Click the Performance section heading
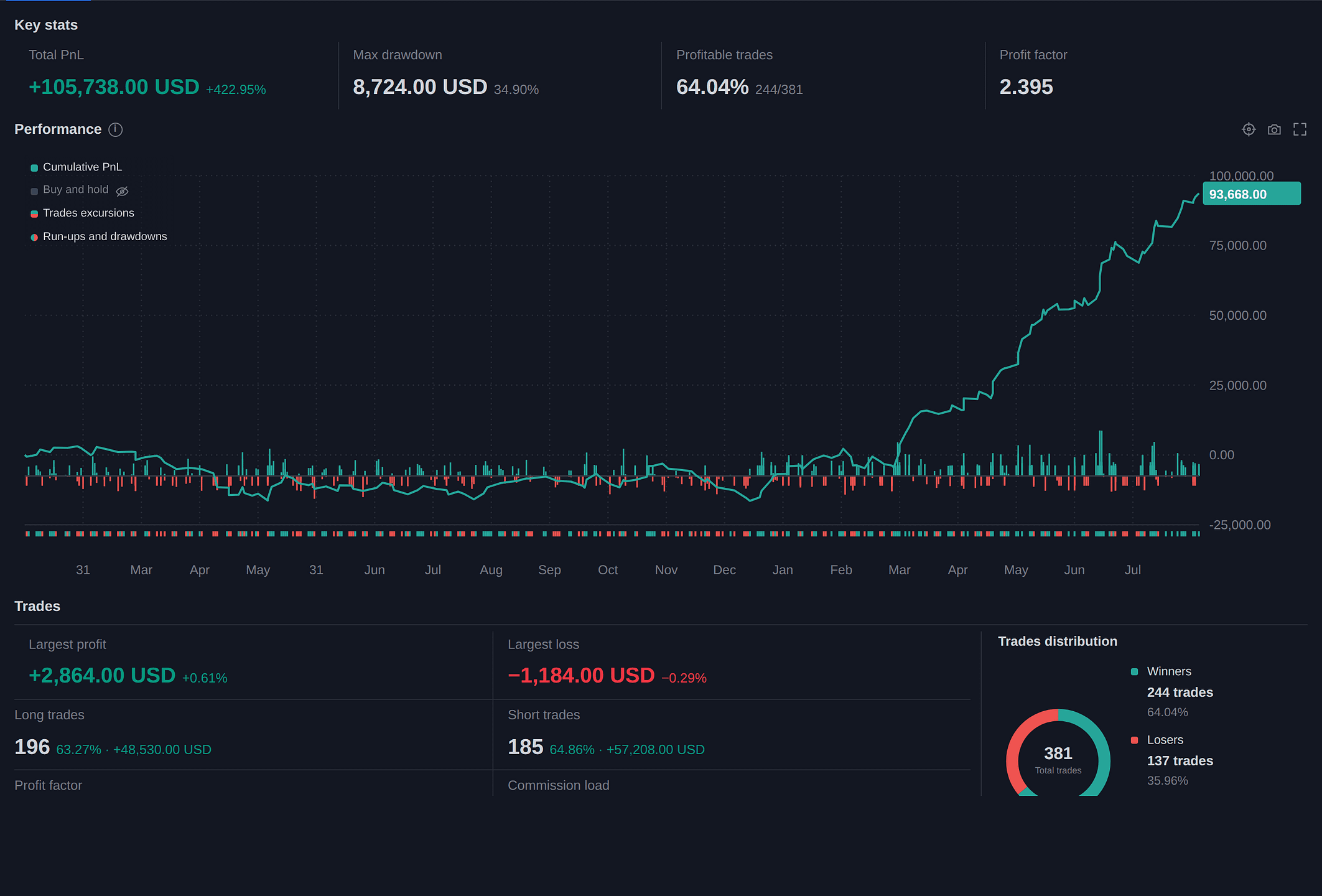This screenshot has height=896, width=1322. (x=58, y=129)
